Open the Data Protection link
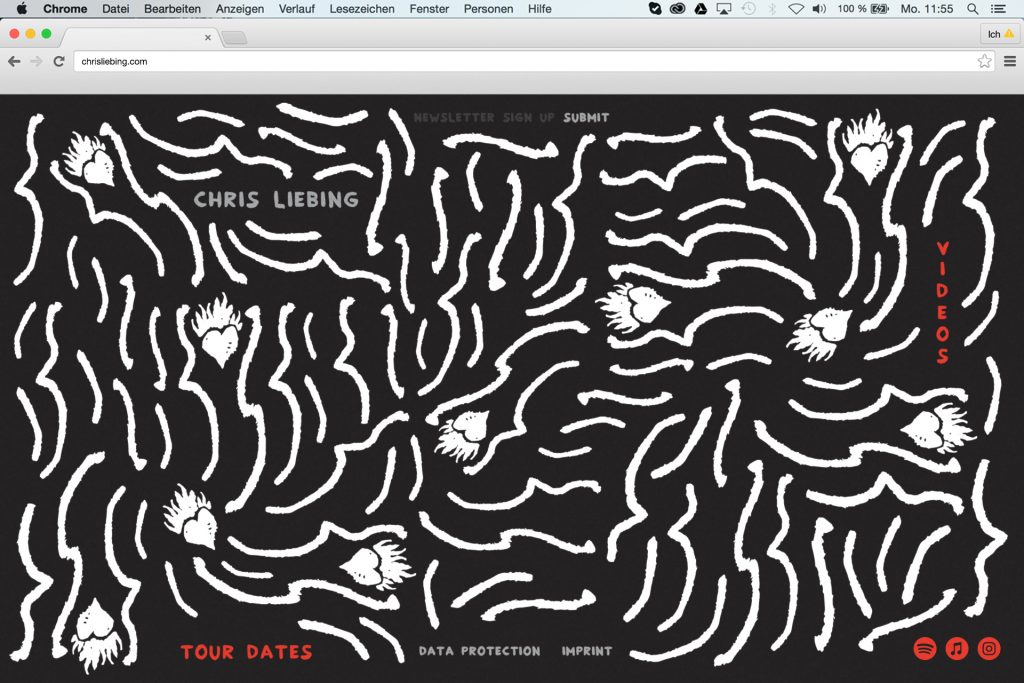The height and width of the screenshot is (683, 1024). pyautogui.click(x=479, y=651)
